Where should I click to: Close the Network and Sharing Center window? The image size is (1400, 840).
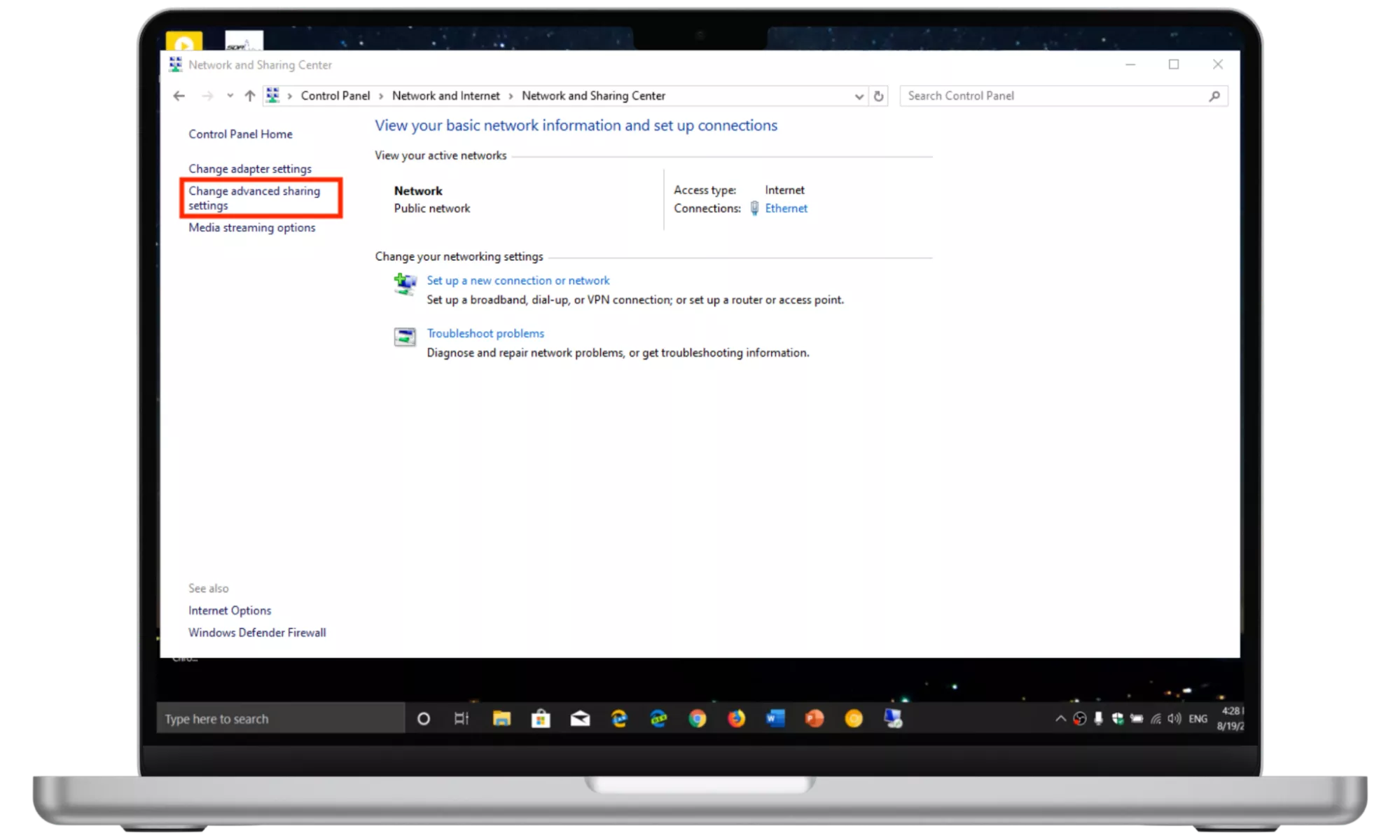coord(1218,64)
